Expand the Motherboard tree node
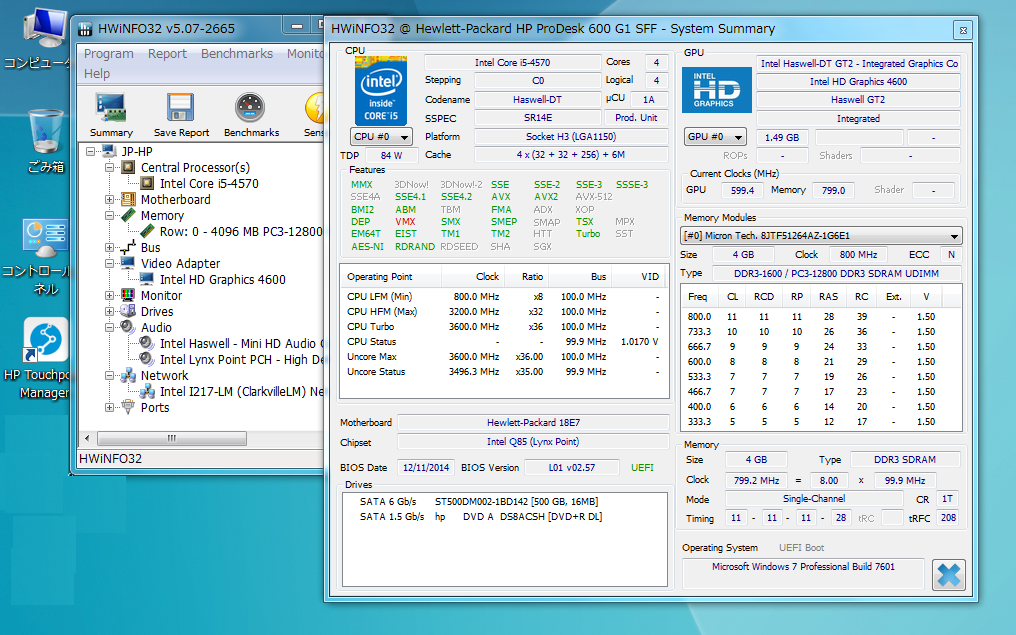 [110, 199]
